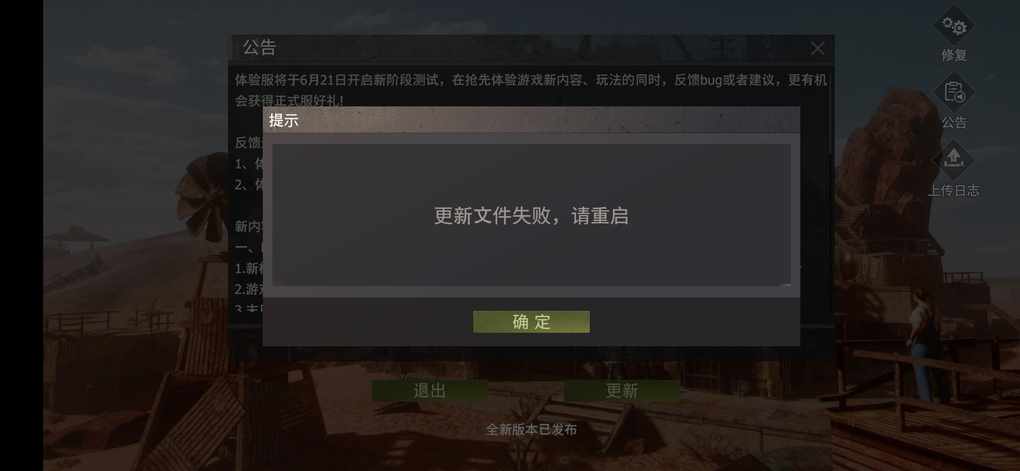Click the 更新 update button
1020x471 pixels.
[x=622, y=390]
